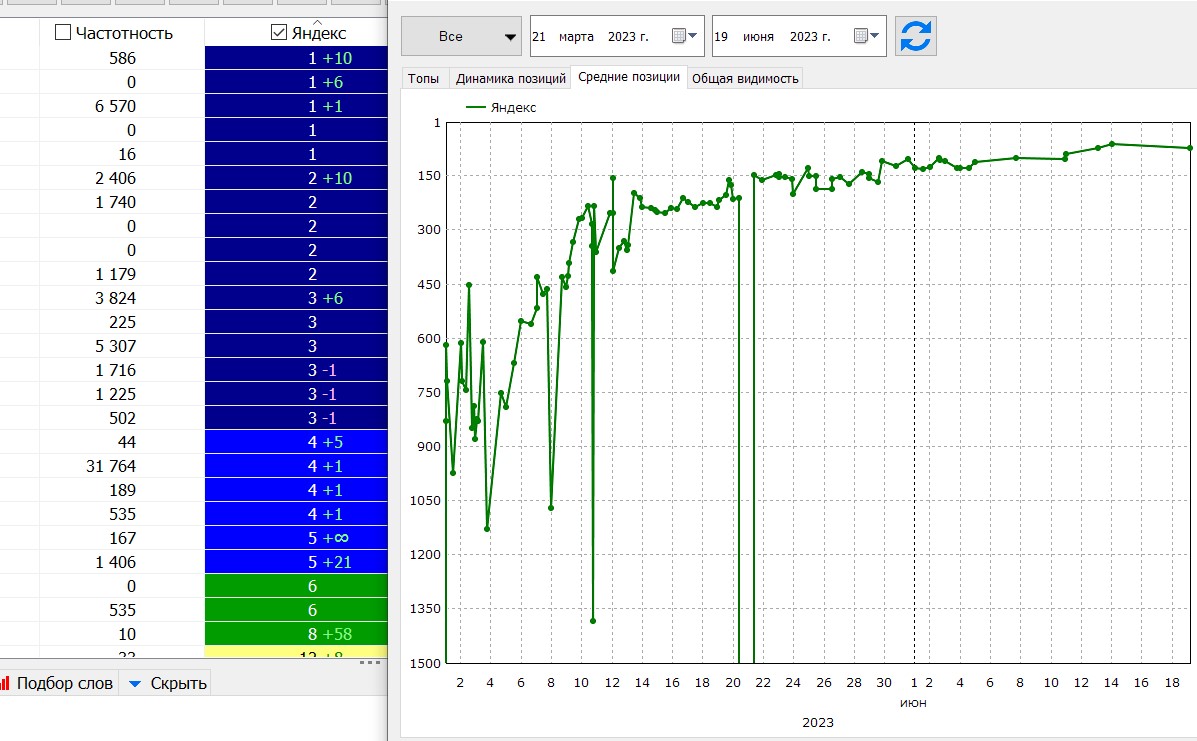Uncheck the Яндекс column checkbox
This screenshot has height=741, width=1197.
279,33
